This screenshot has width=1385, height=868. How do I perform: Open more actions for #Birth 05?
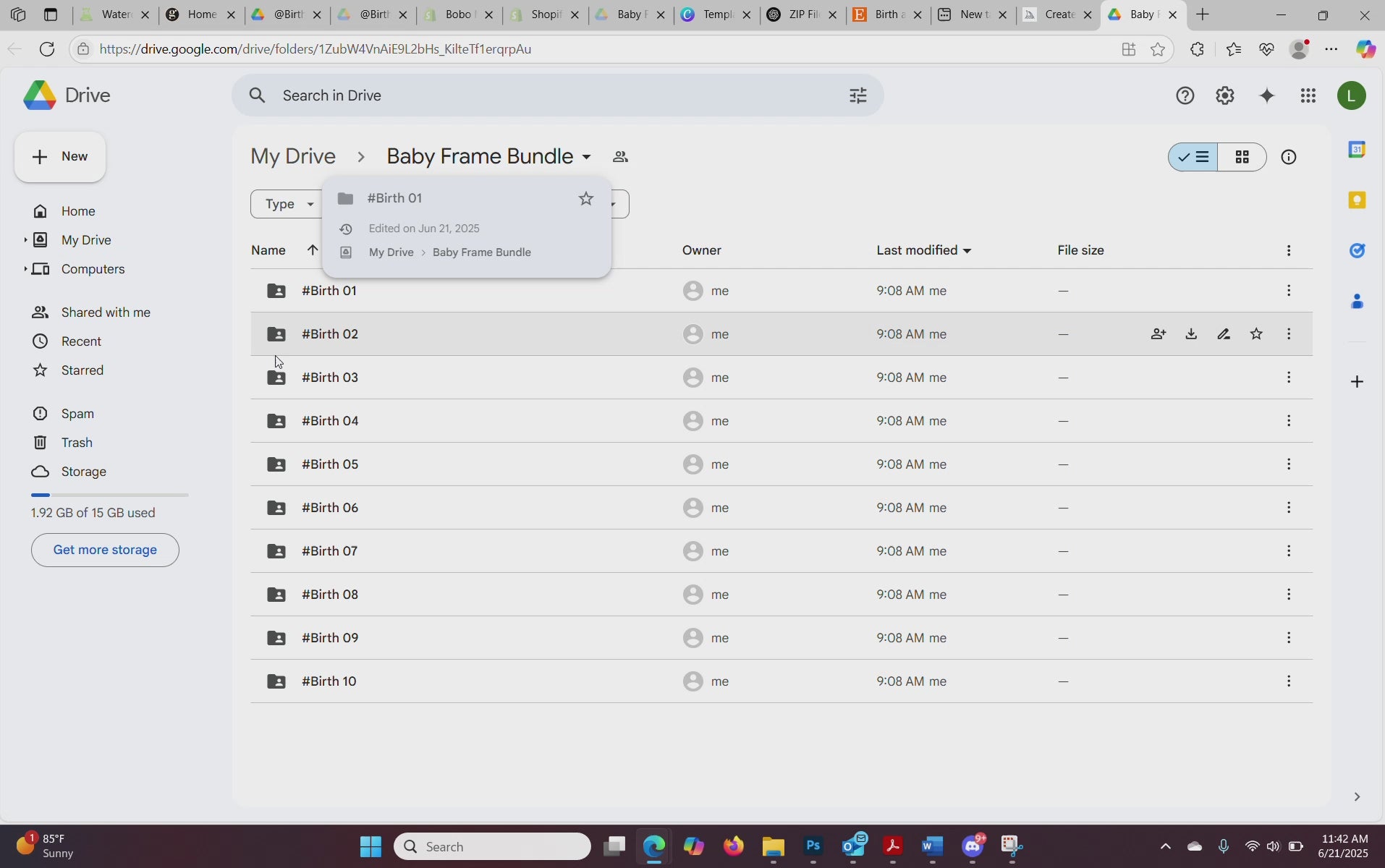pos(1289,464)
